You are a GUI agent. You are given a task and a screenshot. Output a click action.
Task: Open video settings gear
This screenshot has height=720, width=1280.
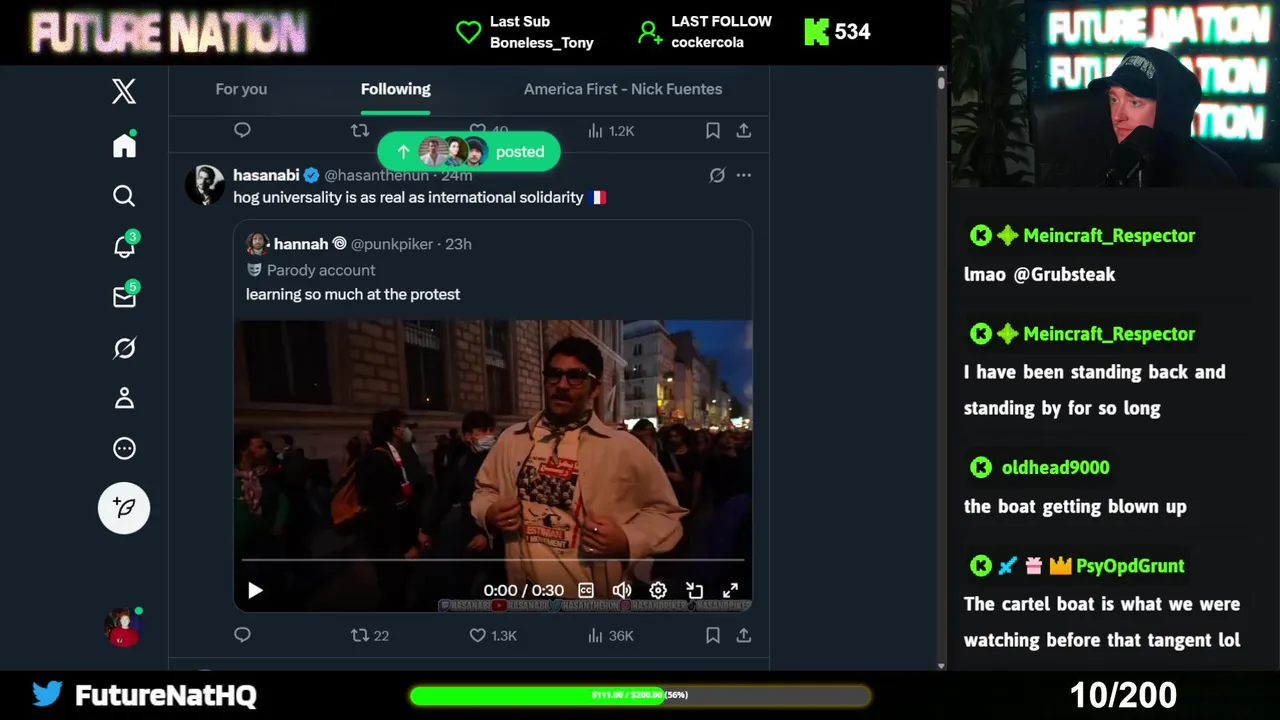pyautogui.click(x=658, y=591)
